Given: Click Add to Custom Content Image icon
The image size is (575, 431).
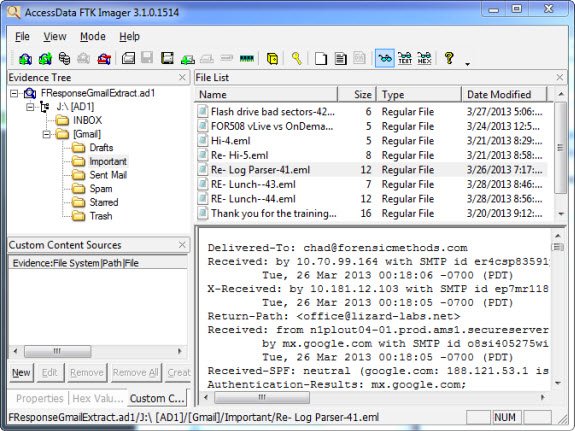Looking at the screenshot, I should point(187,58).
